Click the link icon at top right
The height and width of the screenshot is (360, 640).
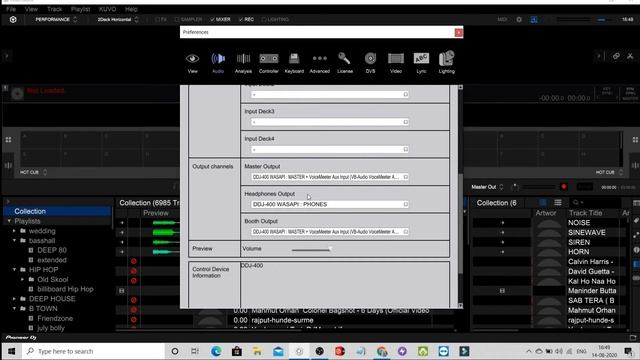(x=616, y=56)
